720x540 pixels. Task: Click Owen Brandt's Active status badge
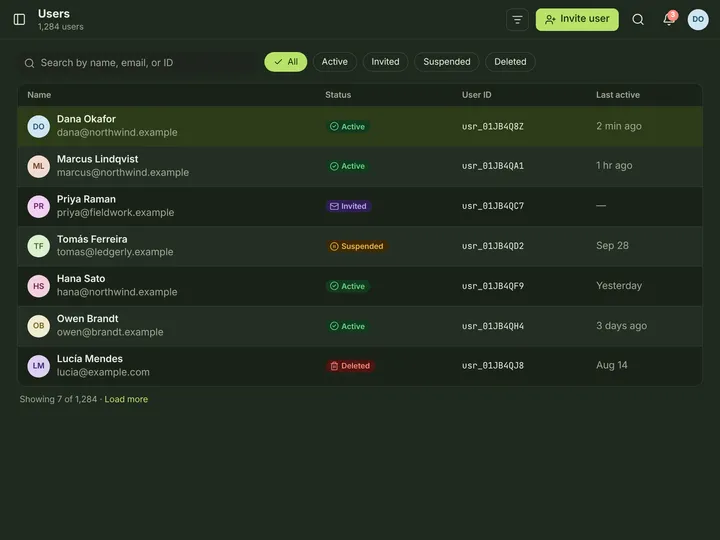(x=348, y=326)
